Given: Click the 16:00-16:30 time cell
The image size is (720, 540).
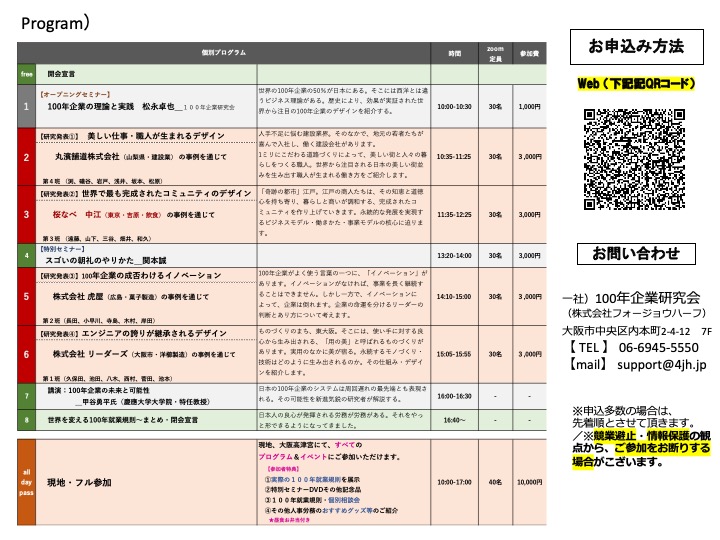Looking at the screenshot, I should coord(454,396).
